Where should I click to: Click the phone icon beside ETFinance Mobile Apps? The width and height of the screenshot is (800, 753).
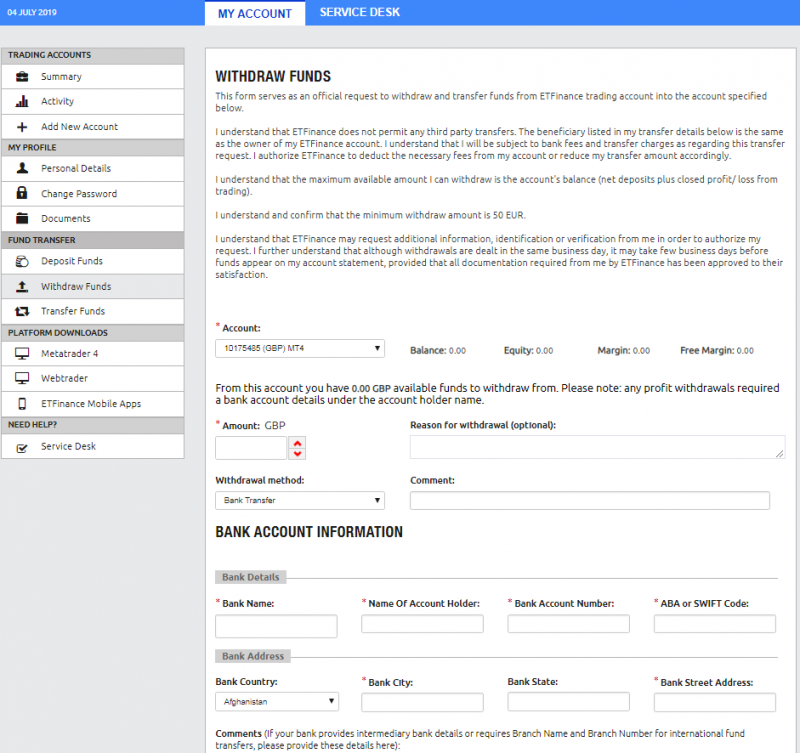[22, 404]
